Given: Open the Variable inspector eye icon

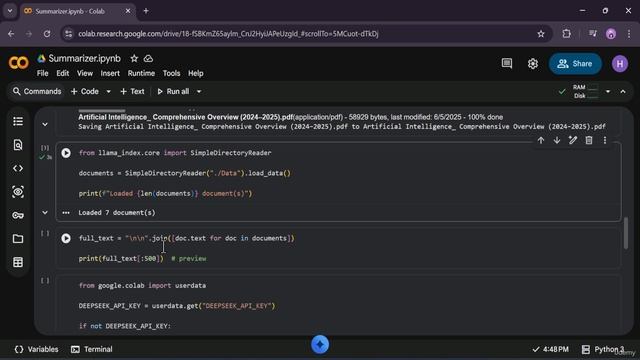Looking at the screenshot, I should click(x=18, y=192).
